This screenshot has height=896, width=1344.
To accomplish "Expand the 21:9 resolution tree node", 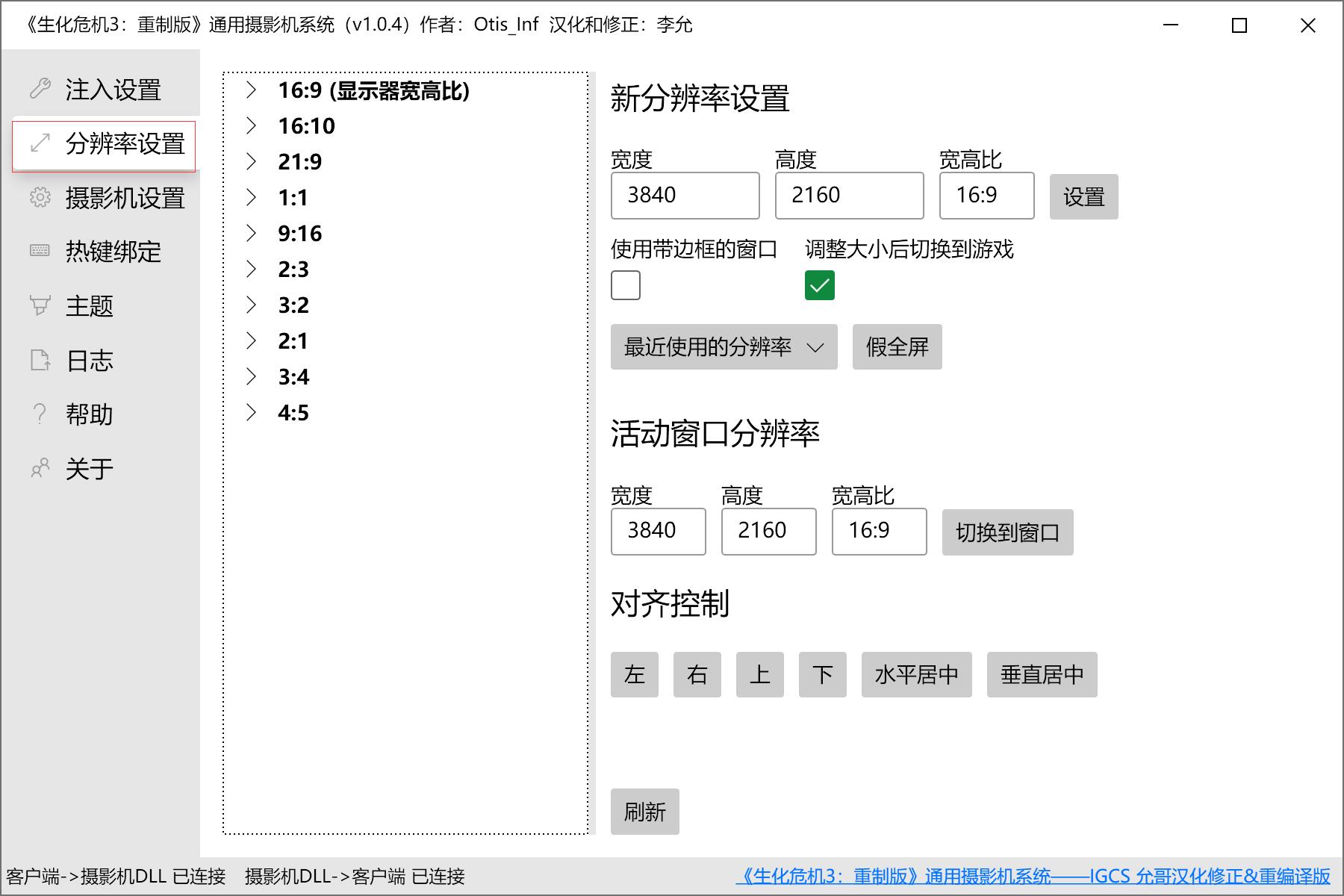I will click(252, 162).
